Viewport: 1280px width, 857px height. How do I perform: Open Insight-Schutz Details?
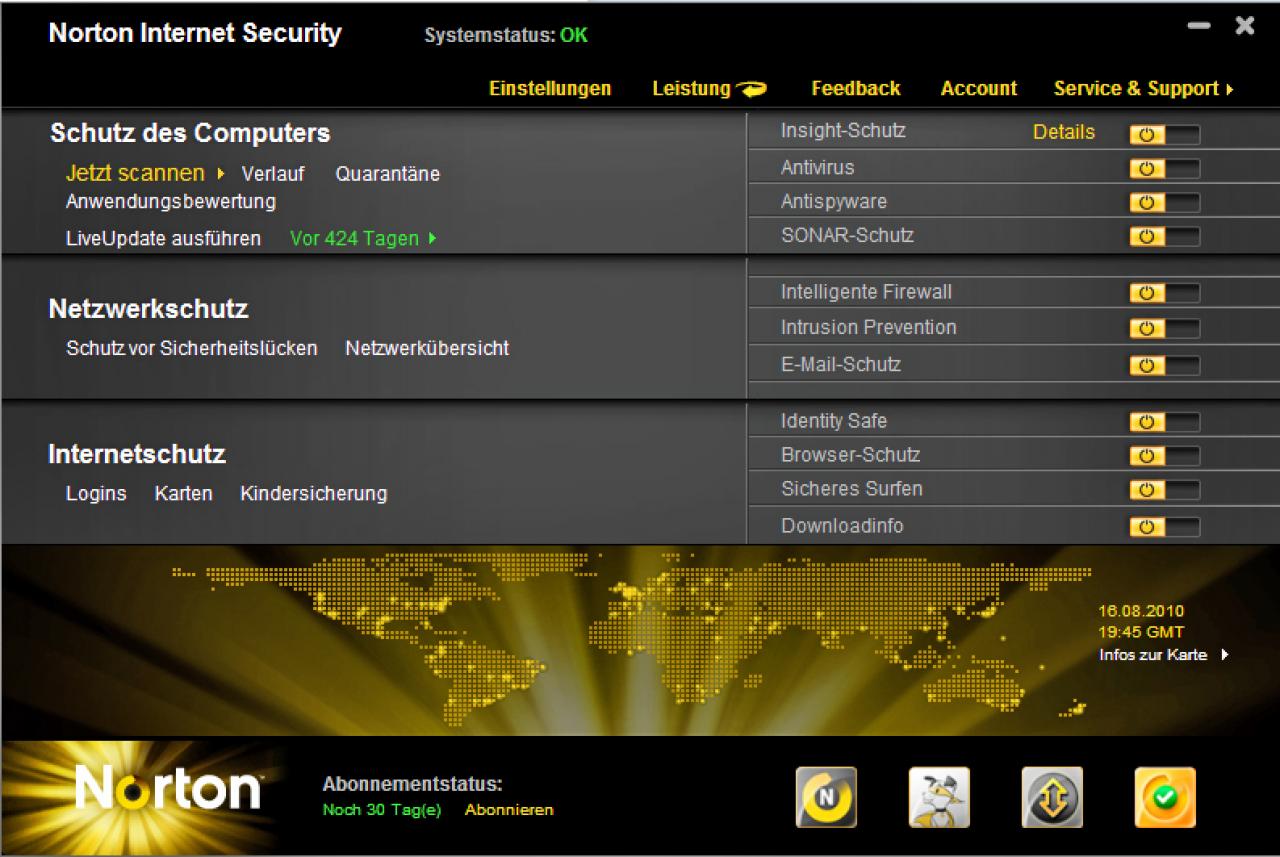[1064, 132]
